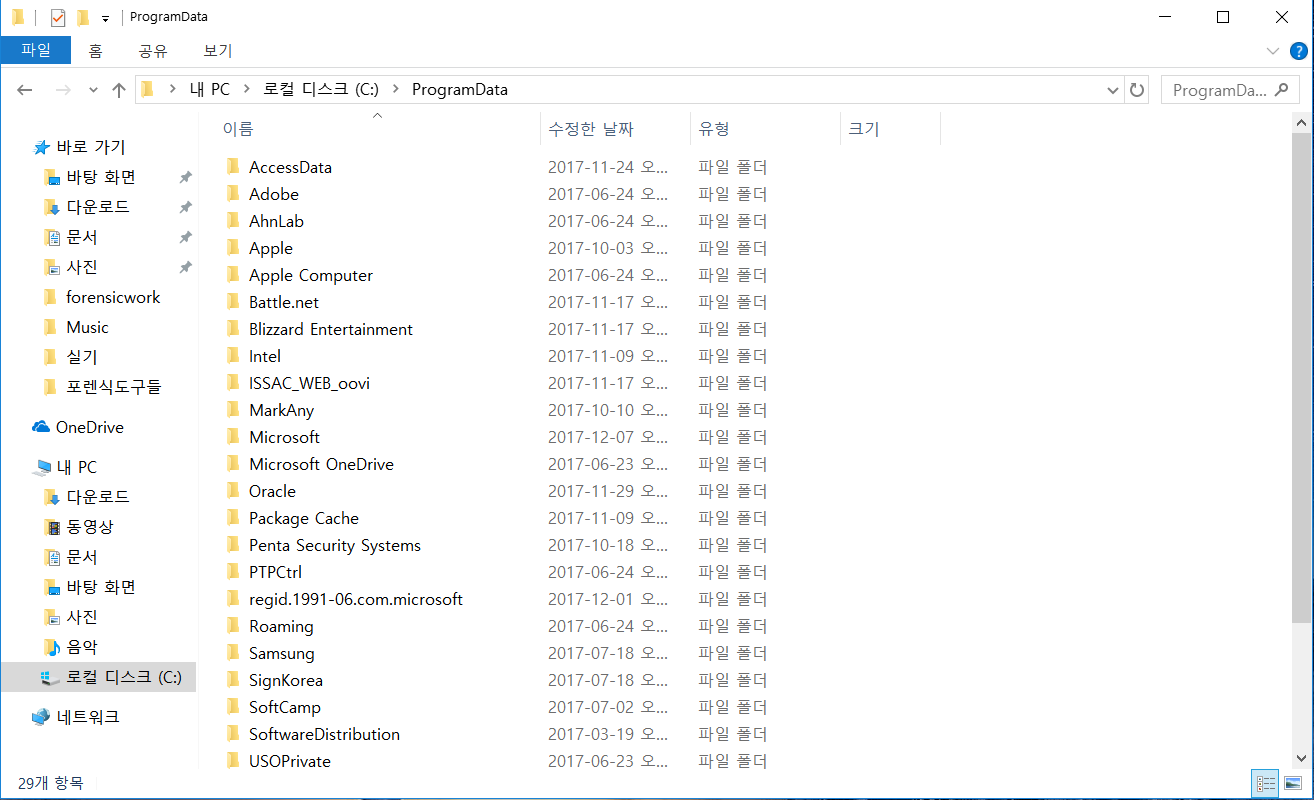Click ProgramData breadcrumb in address bar

460,89
